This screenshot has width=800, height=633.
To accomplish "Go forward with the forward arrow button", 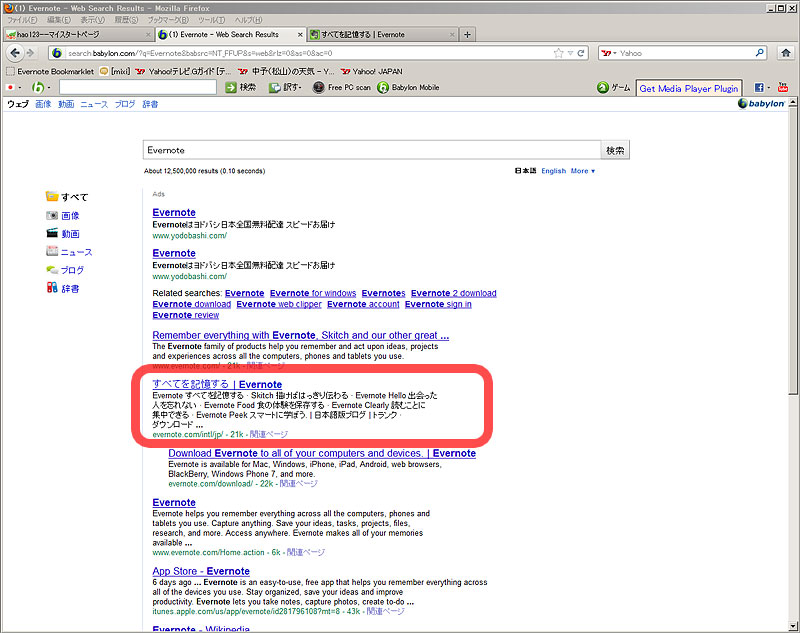I will (30, 53).
